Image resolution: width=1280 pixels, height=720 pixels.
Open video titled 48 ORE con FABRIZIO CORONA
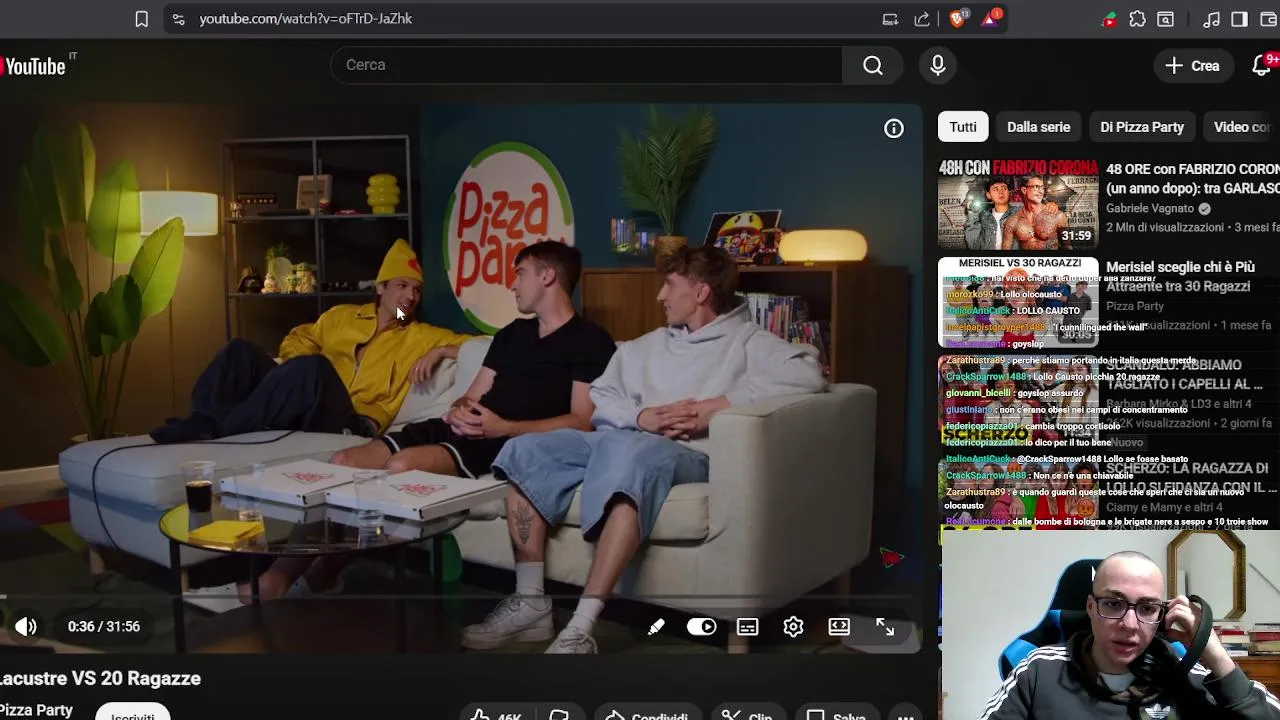(1193, 179)
